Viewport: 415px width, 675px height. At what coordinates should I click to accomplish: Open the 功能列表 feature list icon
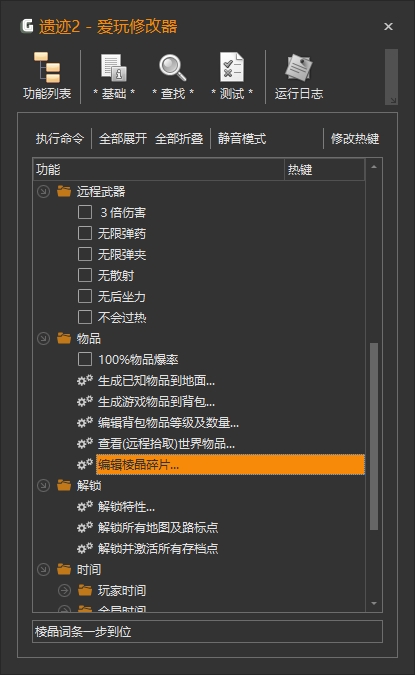point(46,67)
